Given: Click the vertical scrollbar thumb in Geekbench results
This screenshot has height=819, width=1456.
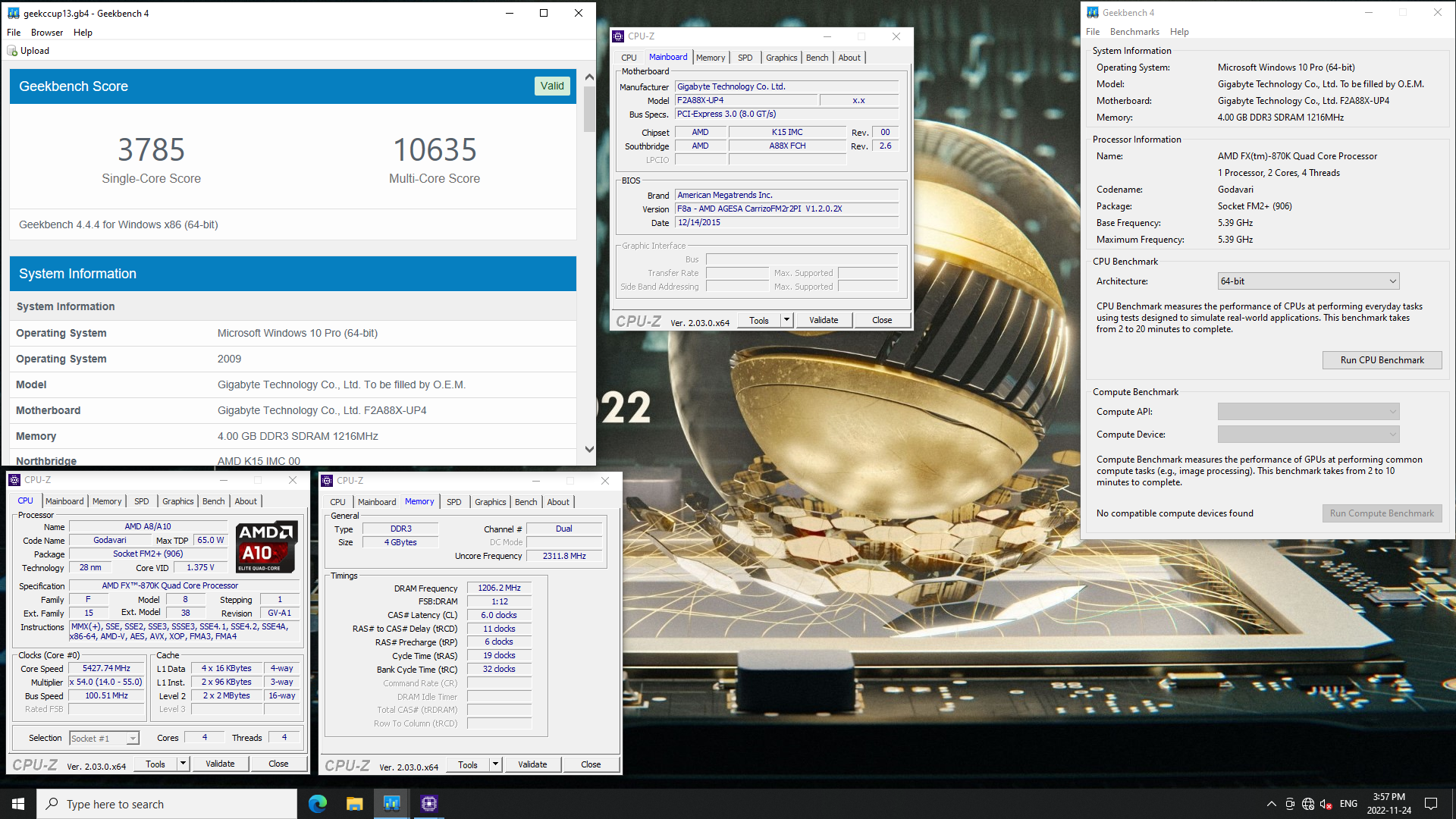Looking at the screenshot, I should click(589, 108).
